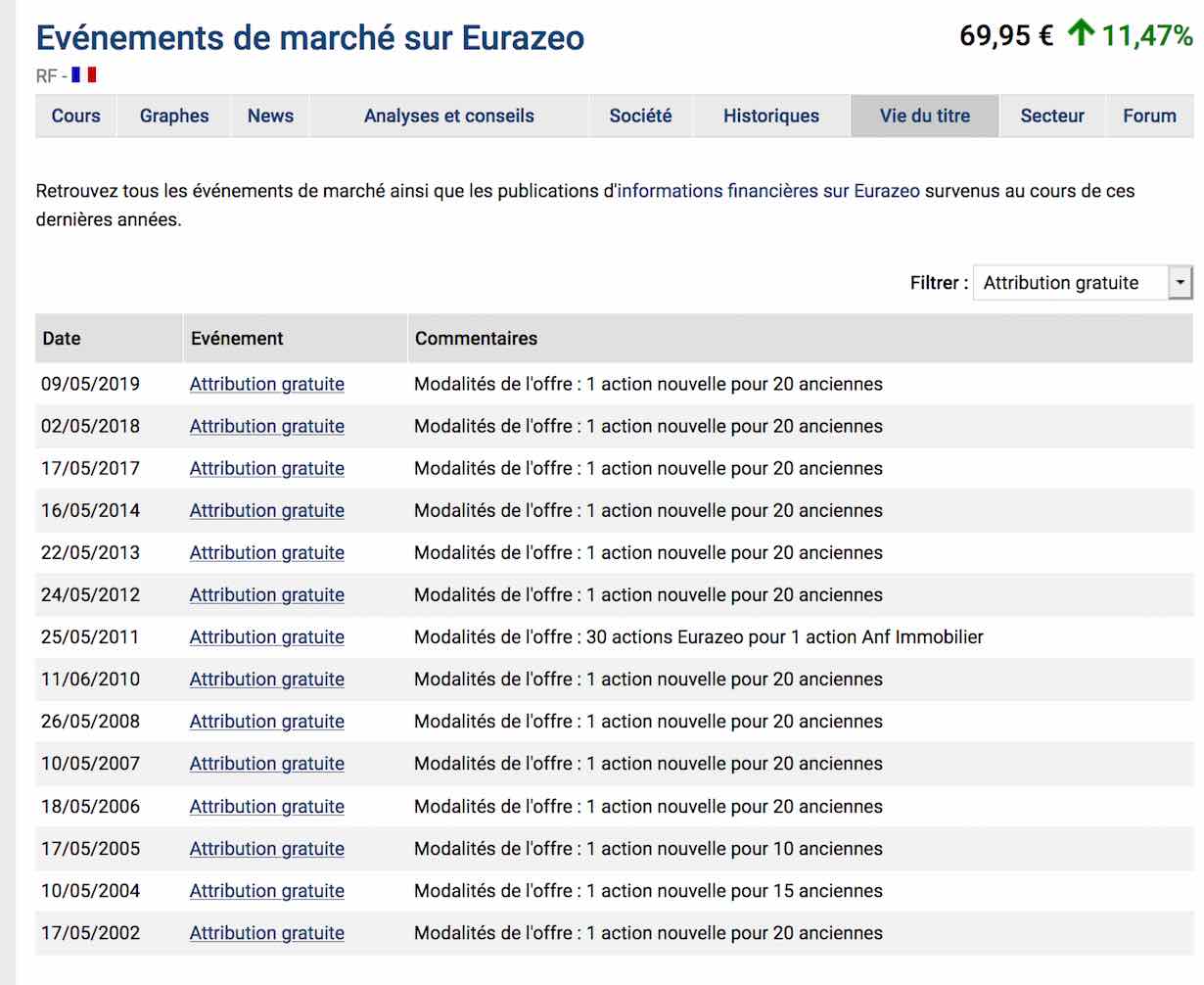Open Attribution gratuite link for 16/05/2014
1204x985 pixels.
pyautogui.click(x=267, y=510)
